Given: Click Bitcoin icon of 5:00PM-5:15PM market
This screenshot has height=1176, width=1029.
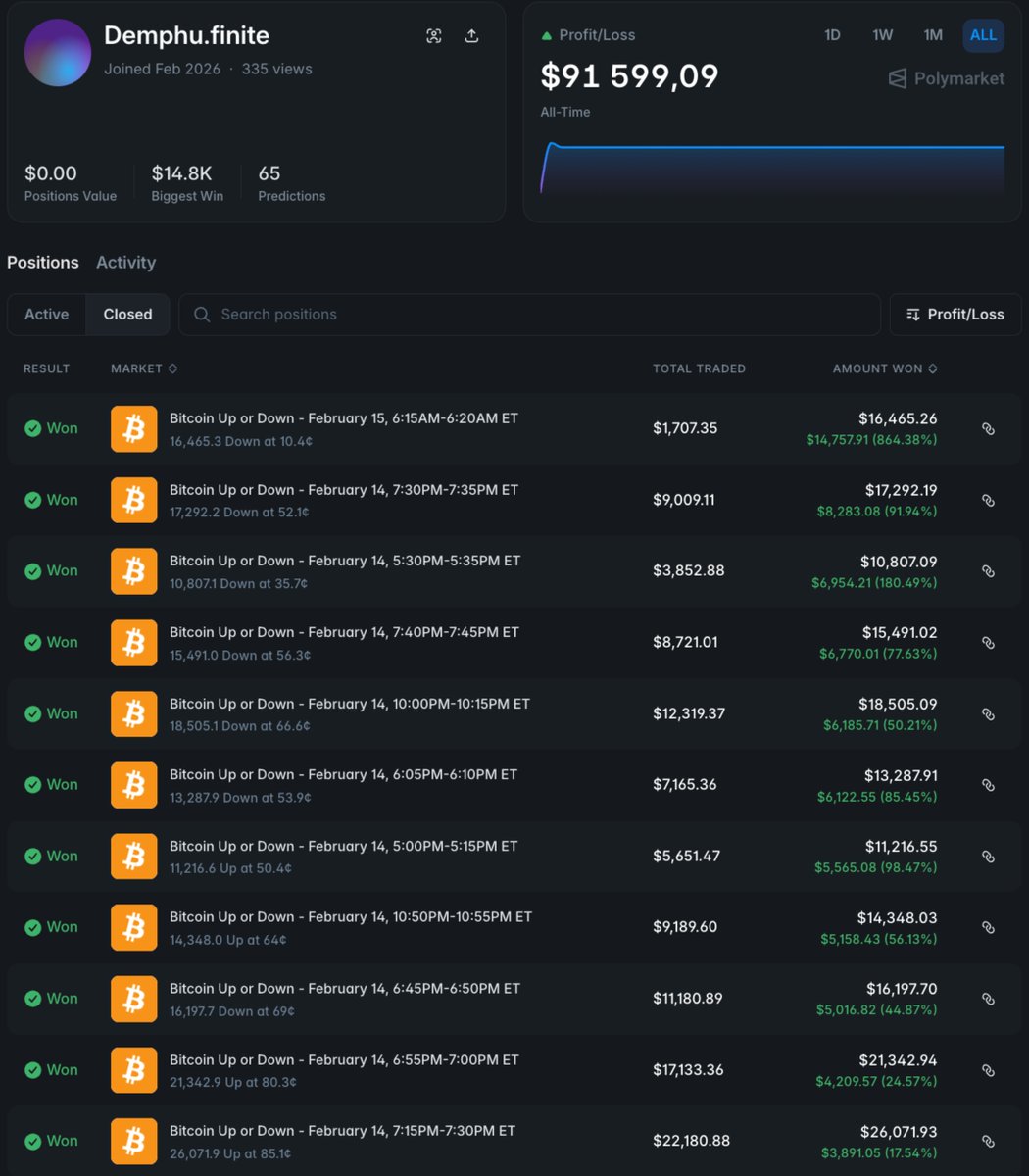Looking at the screenshot, I should pos(133,856).
